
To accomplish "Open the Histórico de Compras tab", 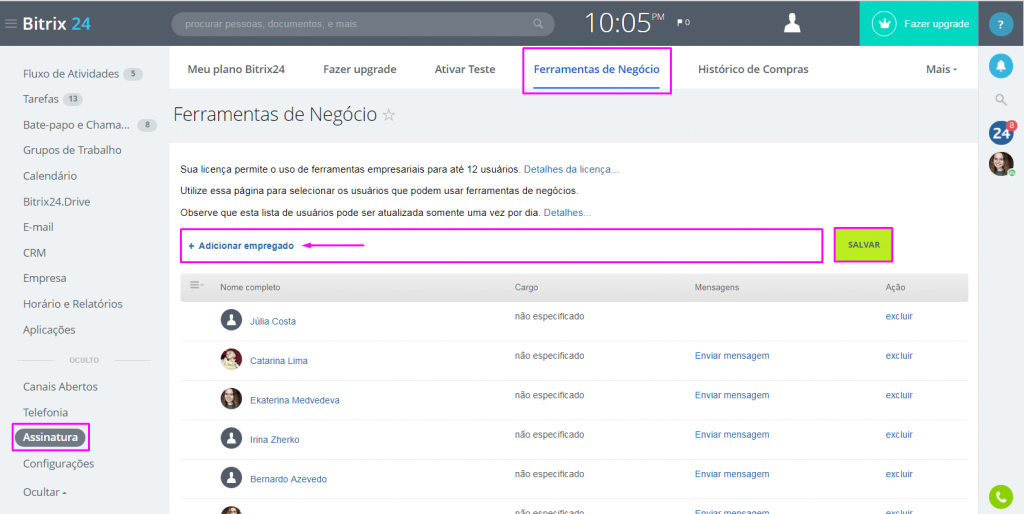I will click(753, 69).
